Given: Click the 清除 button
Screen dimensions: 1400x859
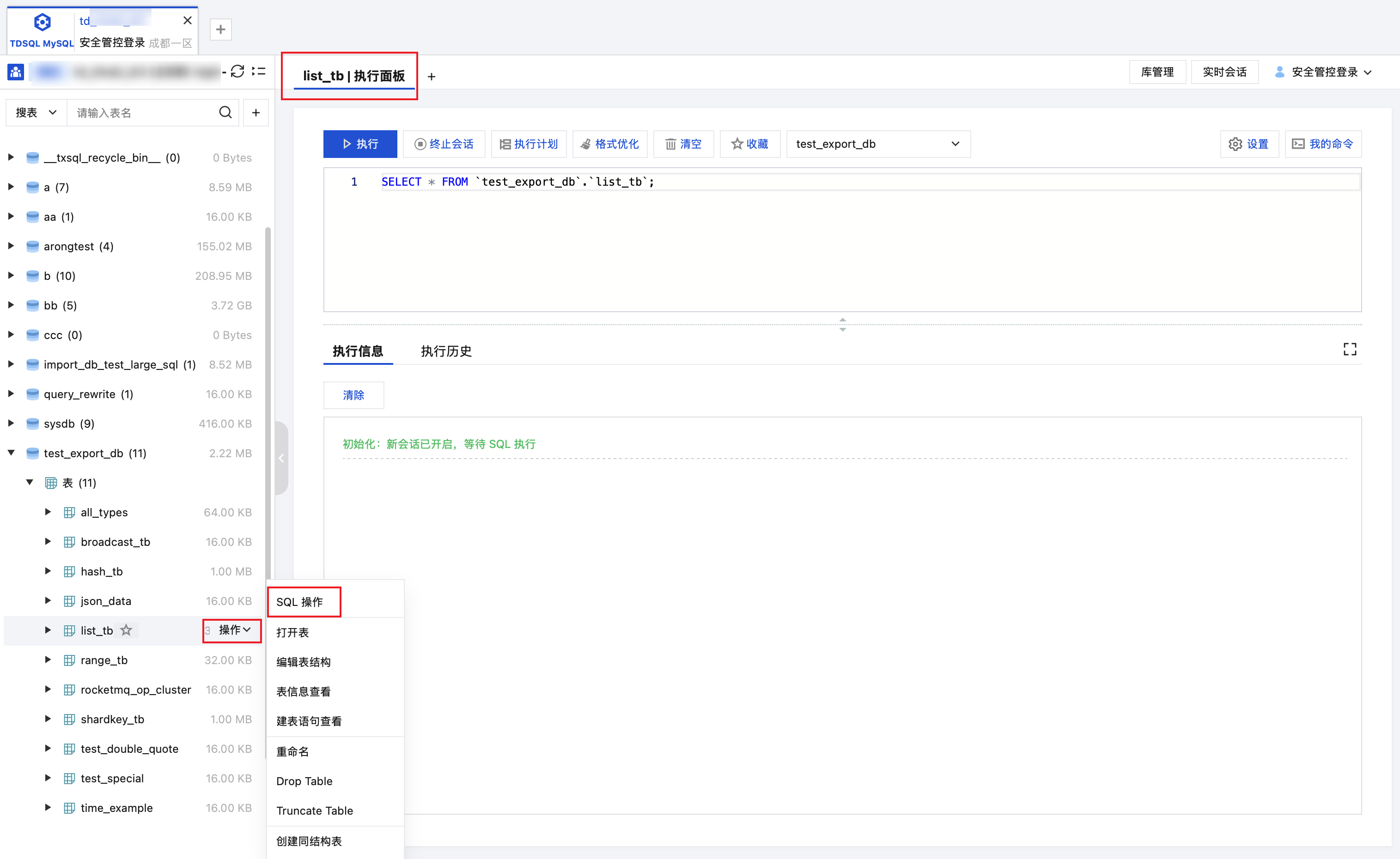Looking at the screenshot, I should tap(353, 395).
